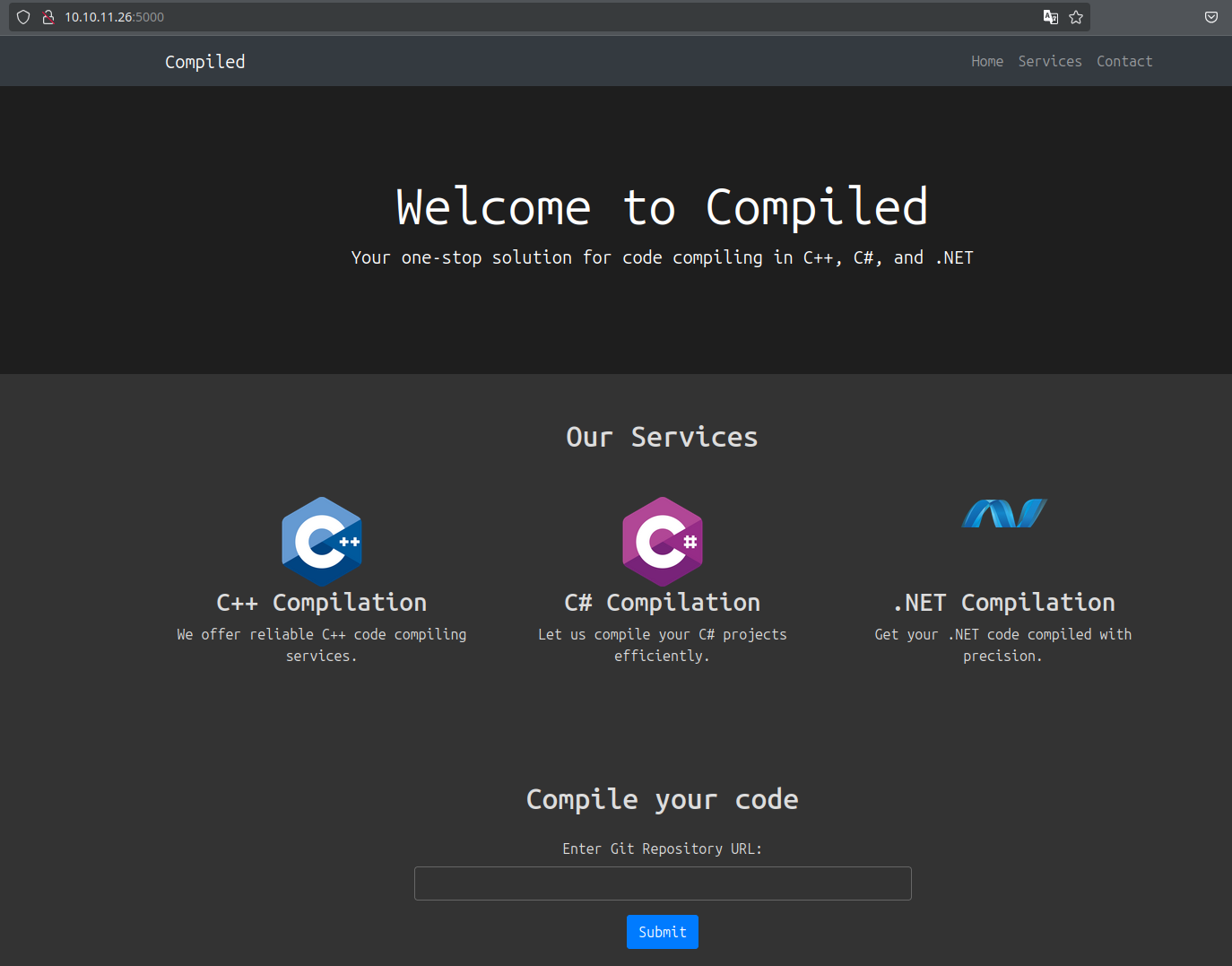Click the 'Your one-stop solution' subtitle text
This screenshot has width=1232, height=966.
663,258
